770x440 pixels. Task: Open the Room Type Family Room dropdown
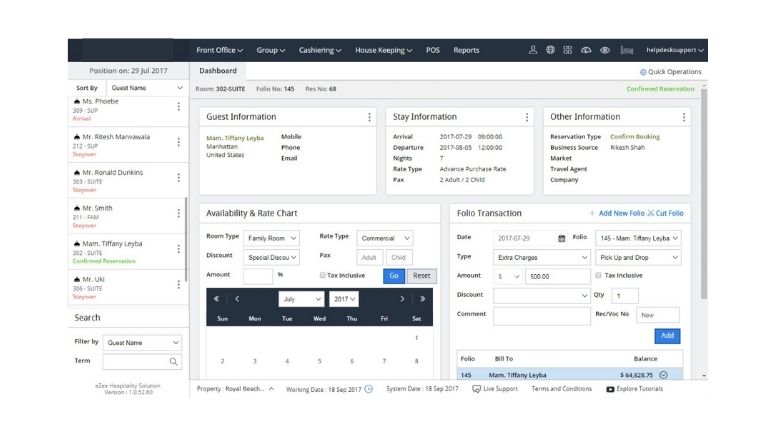pyautogui.click(x=272, y=238)
